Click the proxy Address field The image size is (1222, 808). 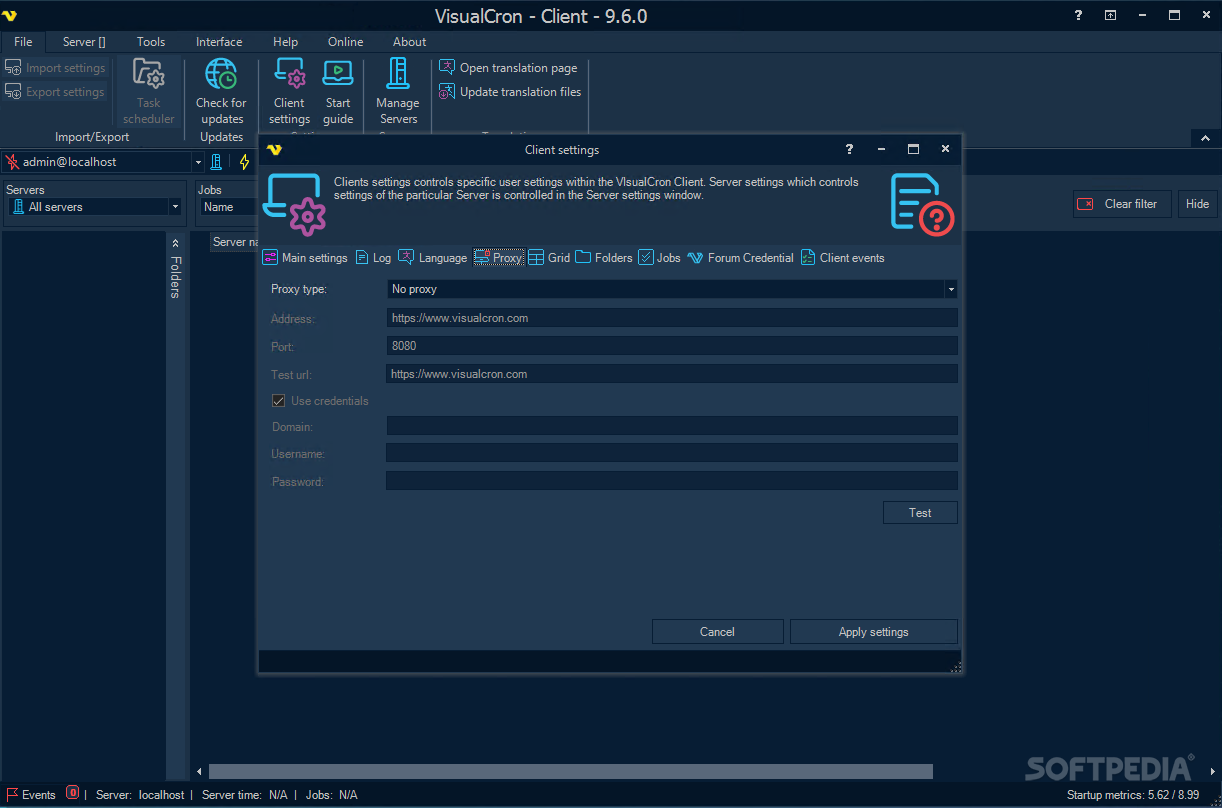click(x=672, y=318)
